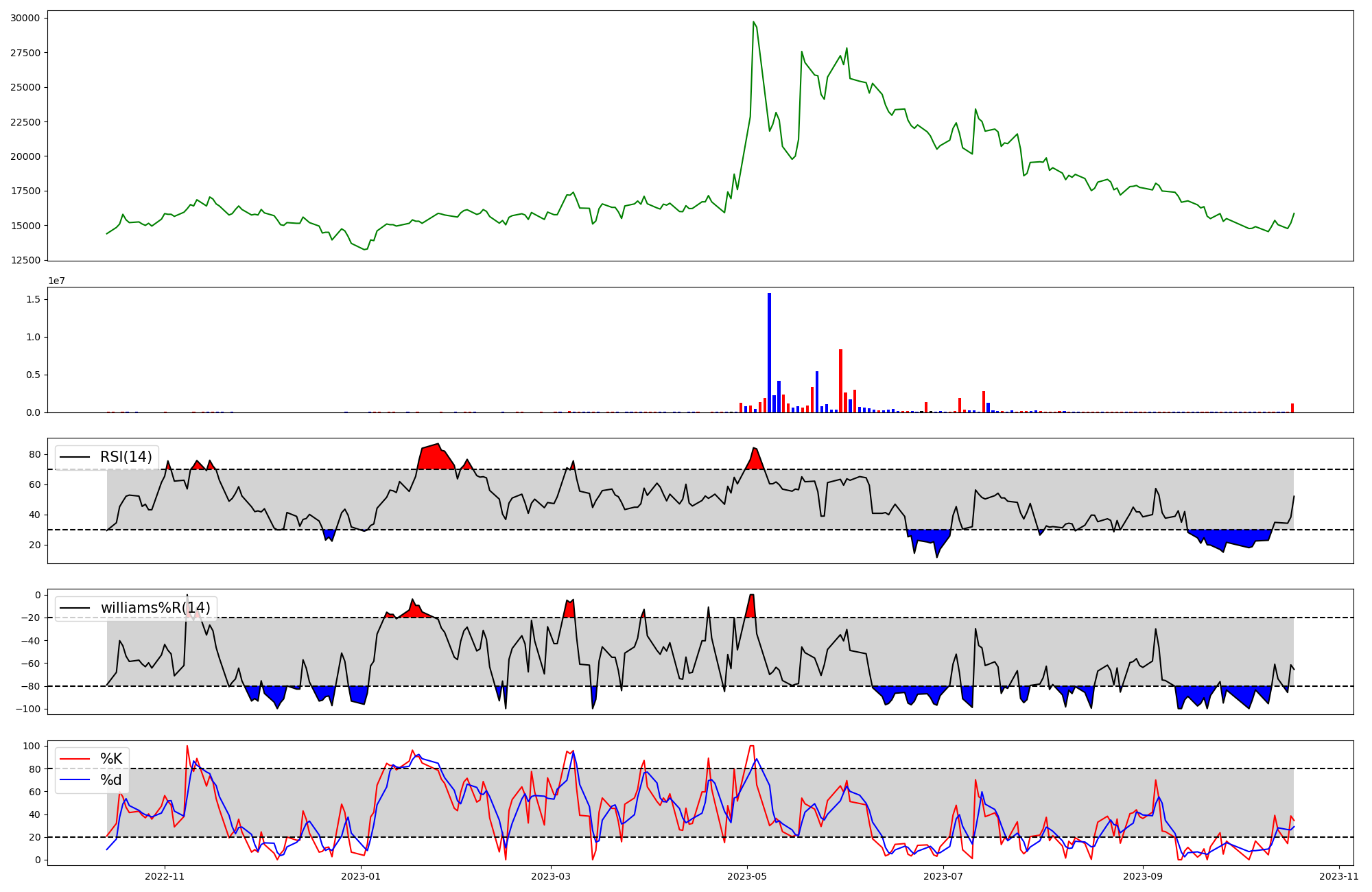Click the 2023-05 x-axis date label
Screen dimensions: 1372x892
(x=747, y=876)
